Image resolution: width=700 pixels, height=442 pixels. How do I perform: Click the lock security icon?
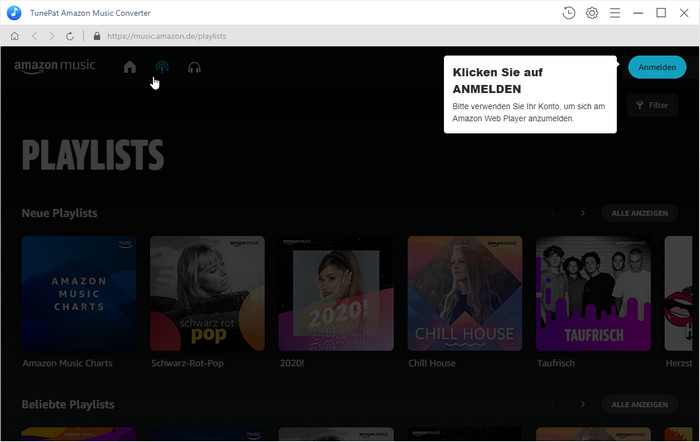97,36
